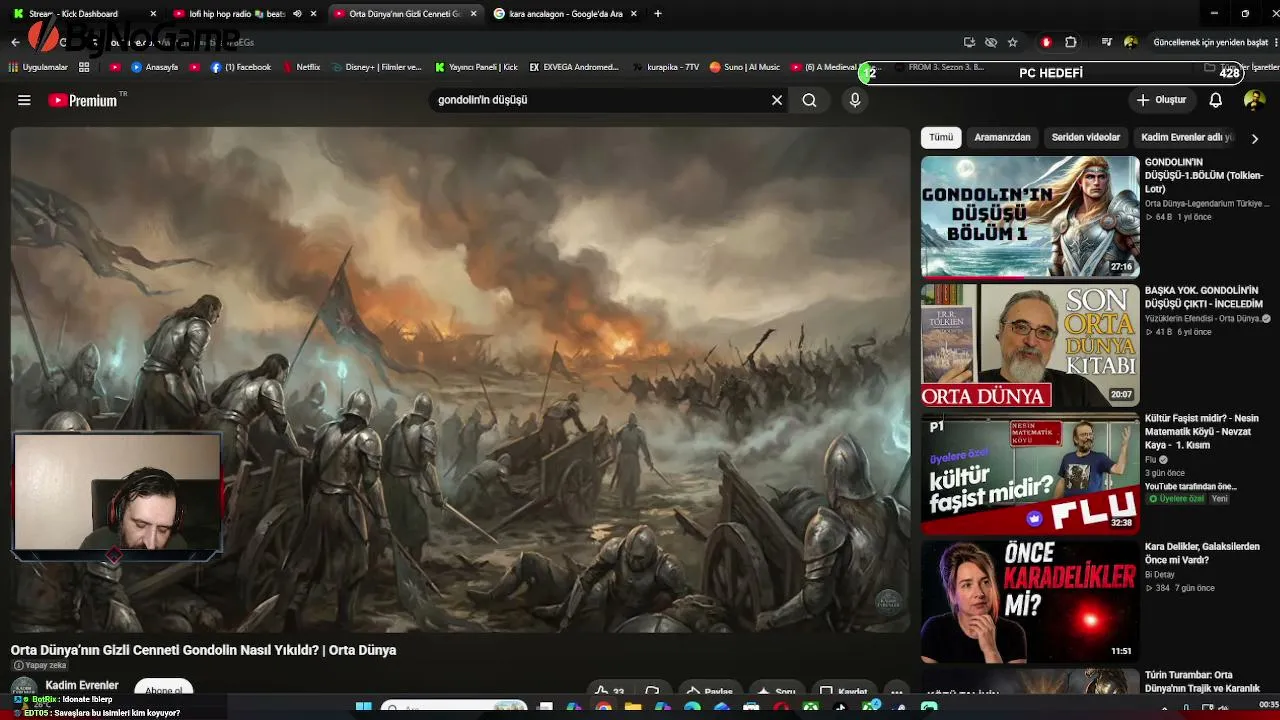Select the Aramanızdan filter chip
The image size is (1280, 720).
[x=1002, y=137]
